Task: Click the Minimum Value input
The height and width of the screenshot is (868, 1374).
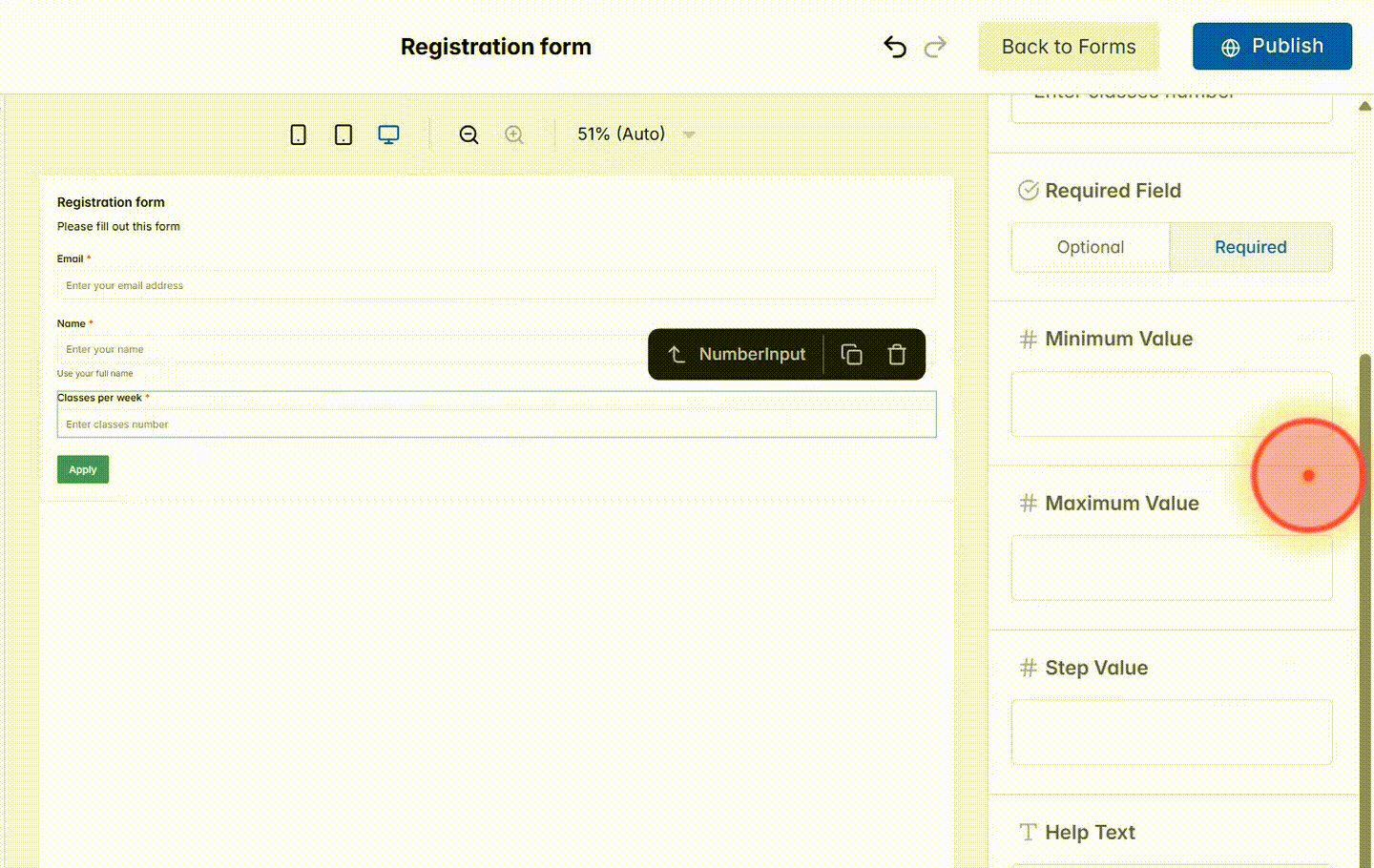Action: [x=1172, y=403]
